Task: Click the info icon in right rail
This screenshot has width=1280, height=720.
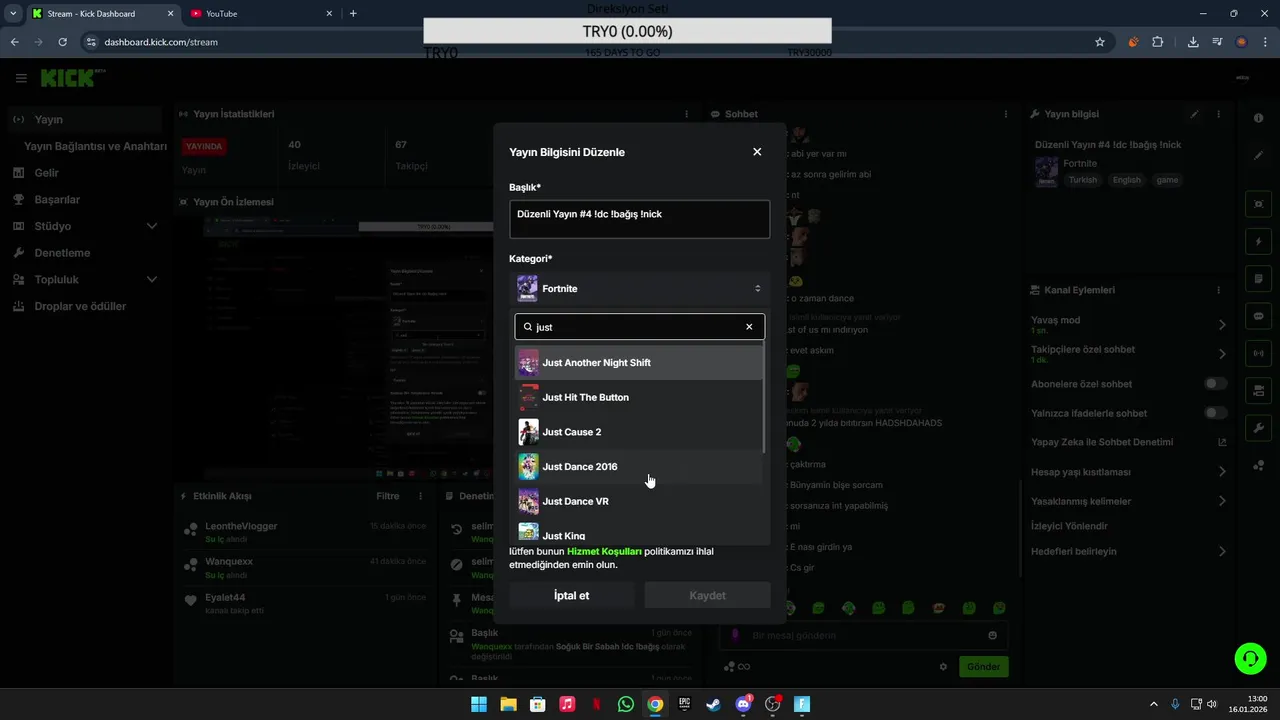Action: (x=1258, y=119)
